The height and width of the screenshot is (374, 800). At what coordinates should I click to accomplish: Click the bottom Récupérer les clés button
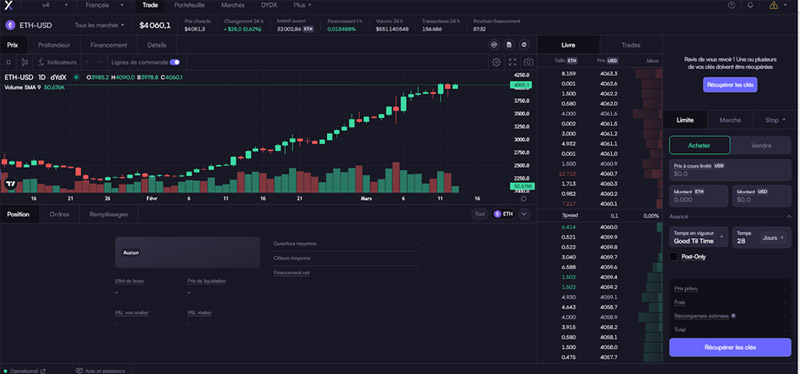tap(730, 347)
